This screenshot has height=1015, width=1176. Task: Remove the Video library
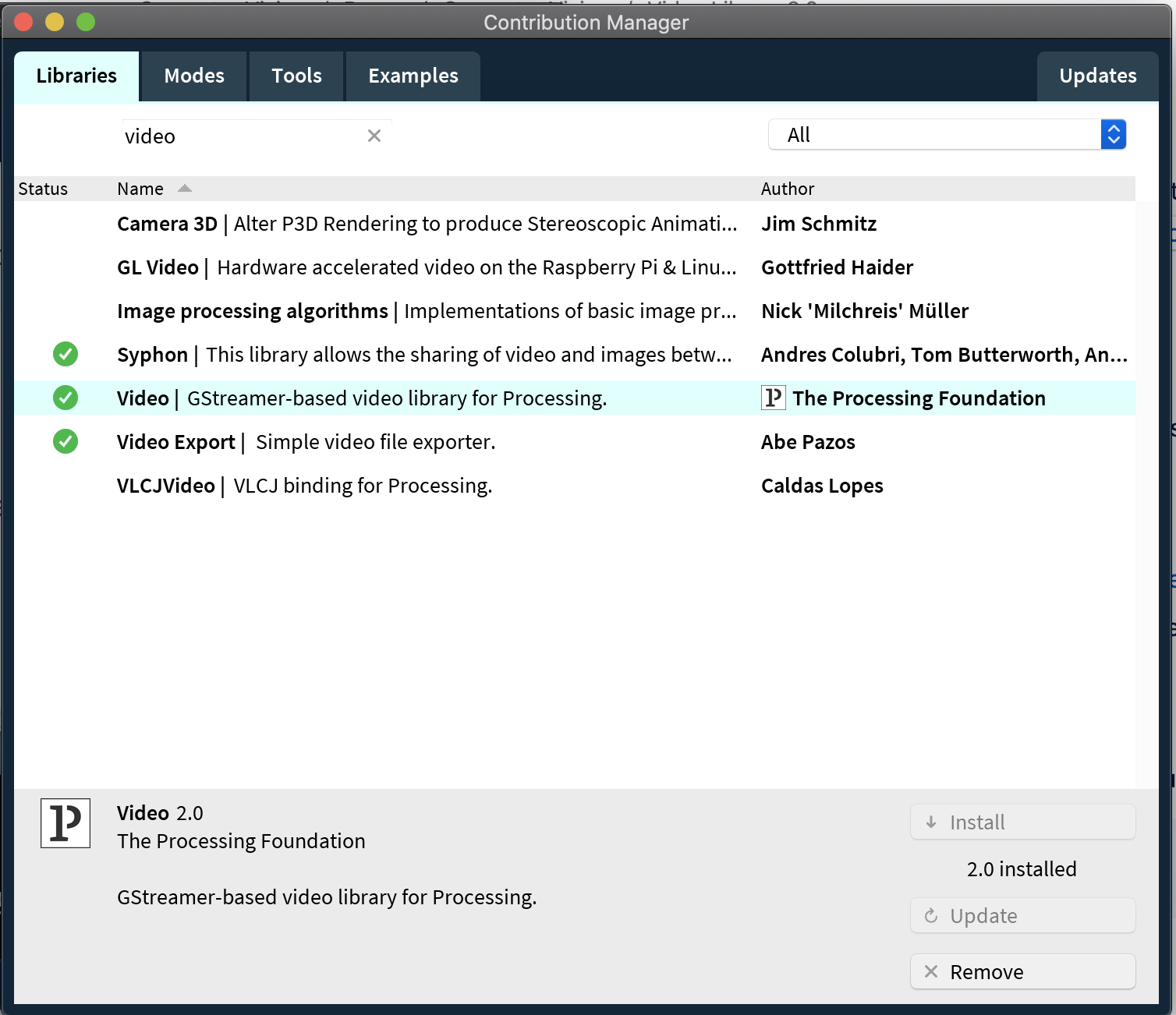click(x=1022, y=972)
